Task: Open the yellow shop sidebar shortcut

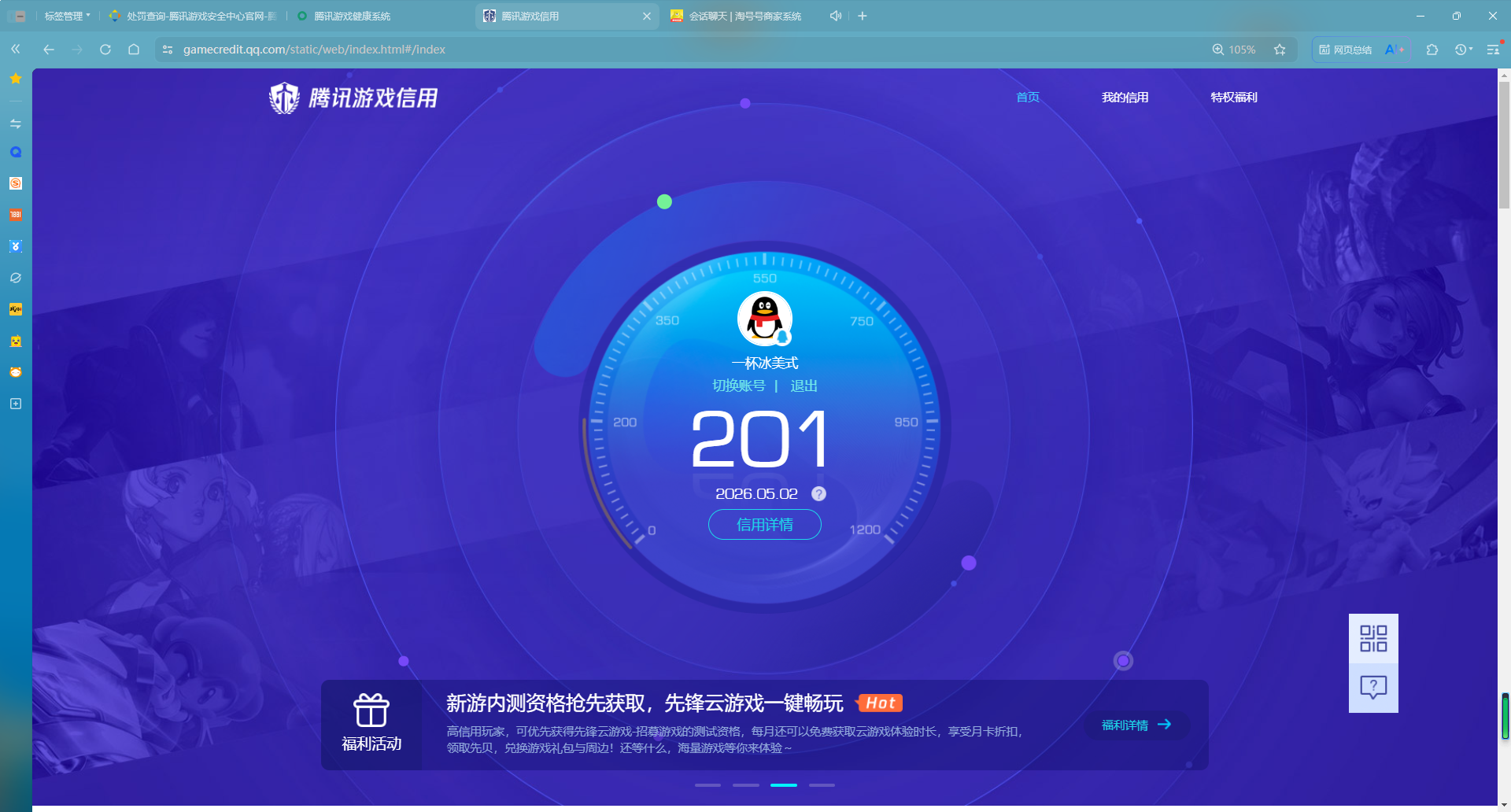Action: pyautogui.click(x=16, y=309)
